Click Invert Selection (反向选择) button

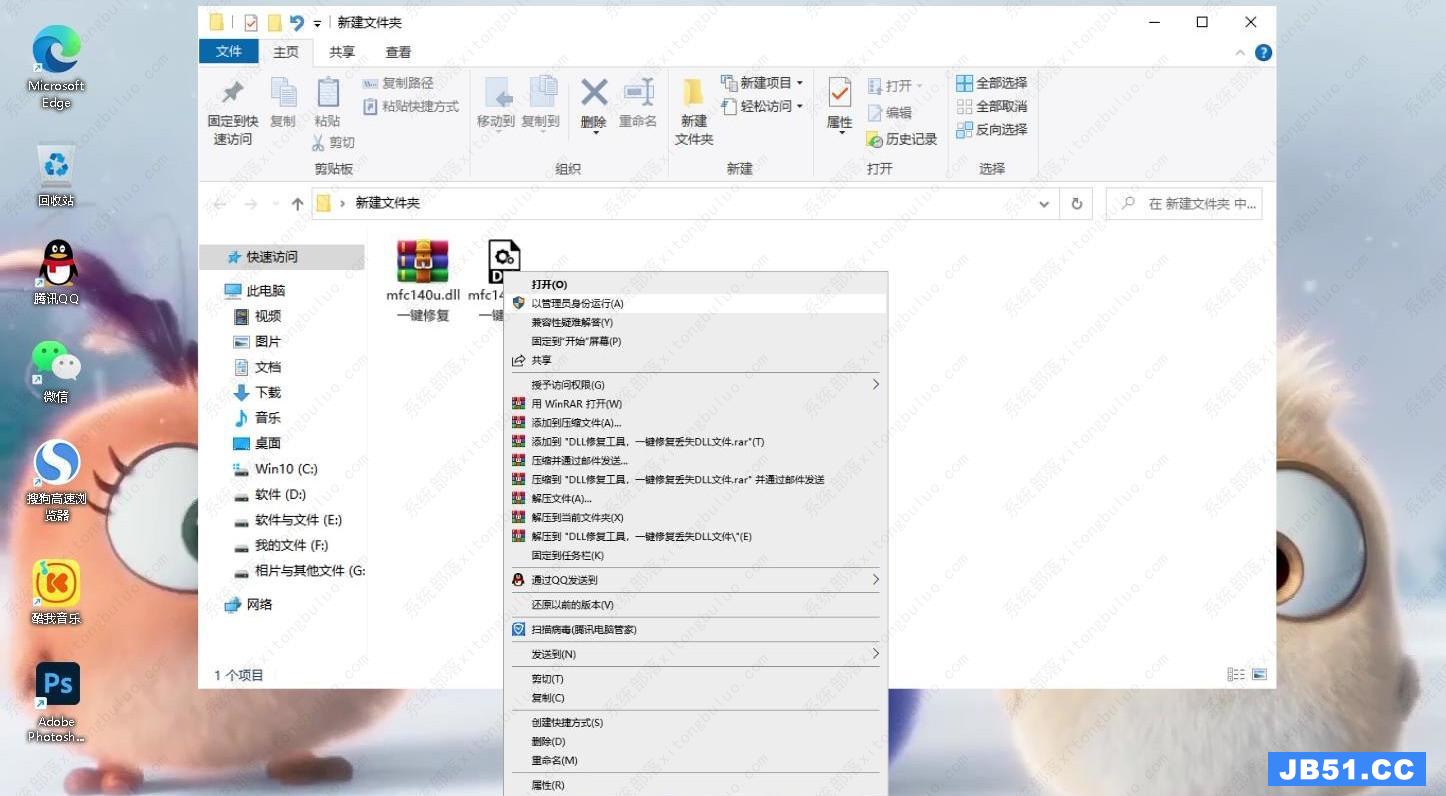click(x=992, y=129)
